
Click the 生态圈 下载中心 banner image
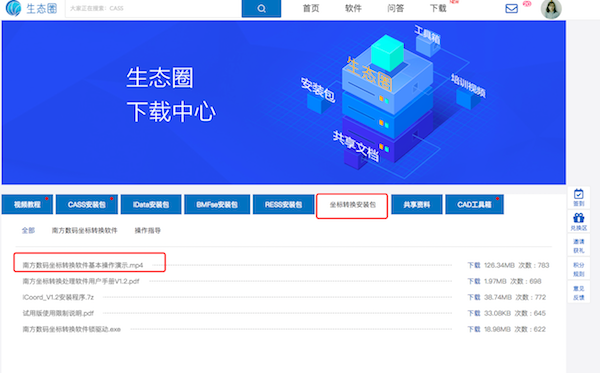(284, 103)
